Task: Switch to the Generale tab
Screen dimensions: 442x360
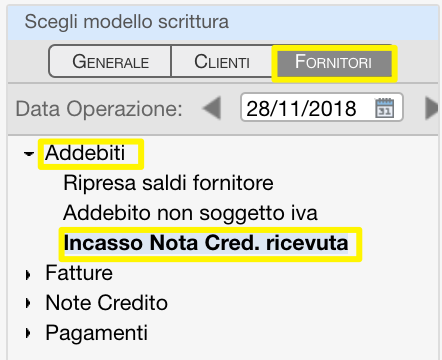Action: 110,62
